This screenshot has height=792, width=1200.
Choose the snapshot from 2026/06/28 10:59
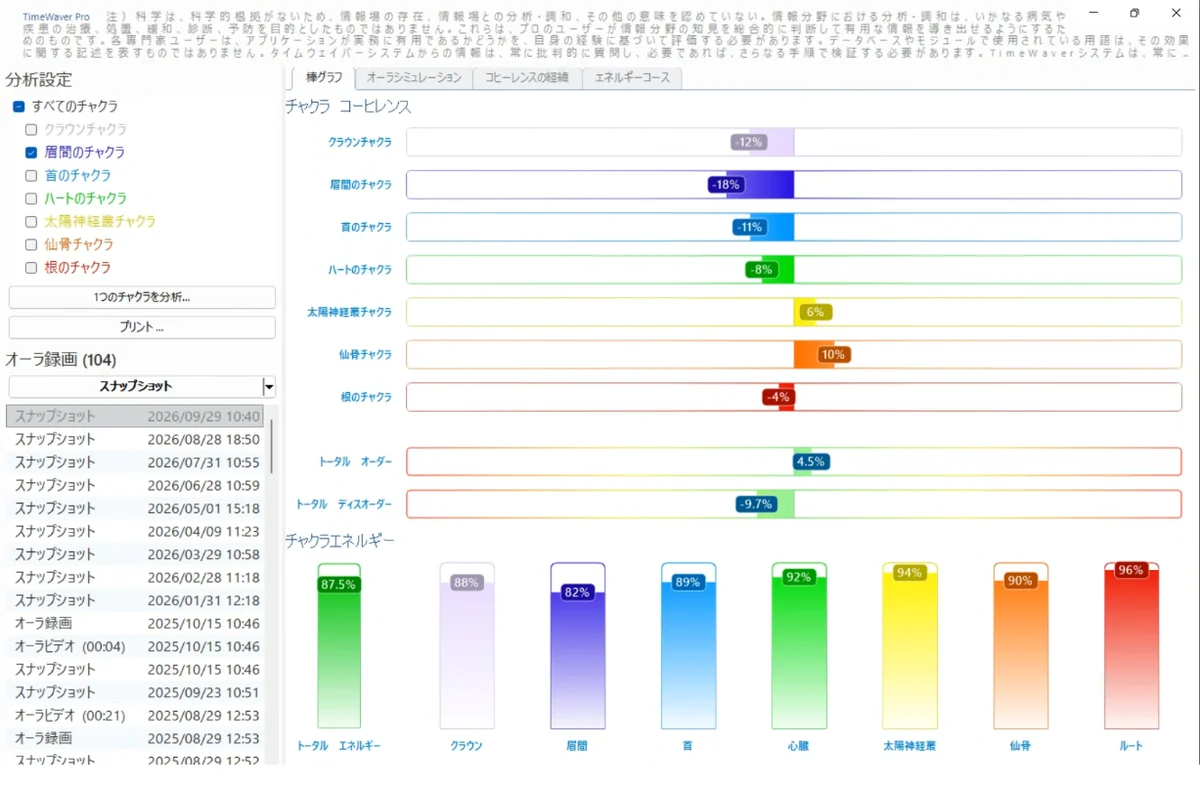136,485
